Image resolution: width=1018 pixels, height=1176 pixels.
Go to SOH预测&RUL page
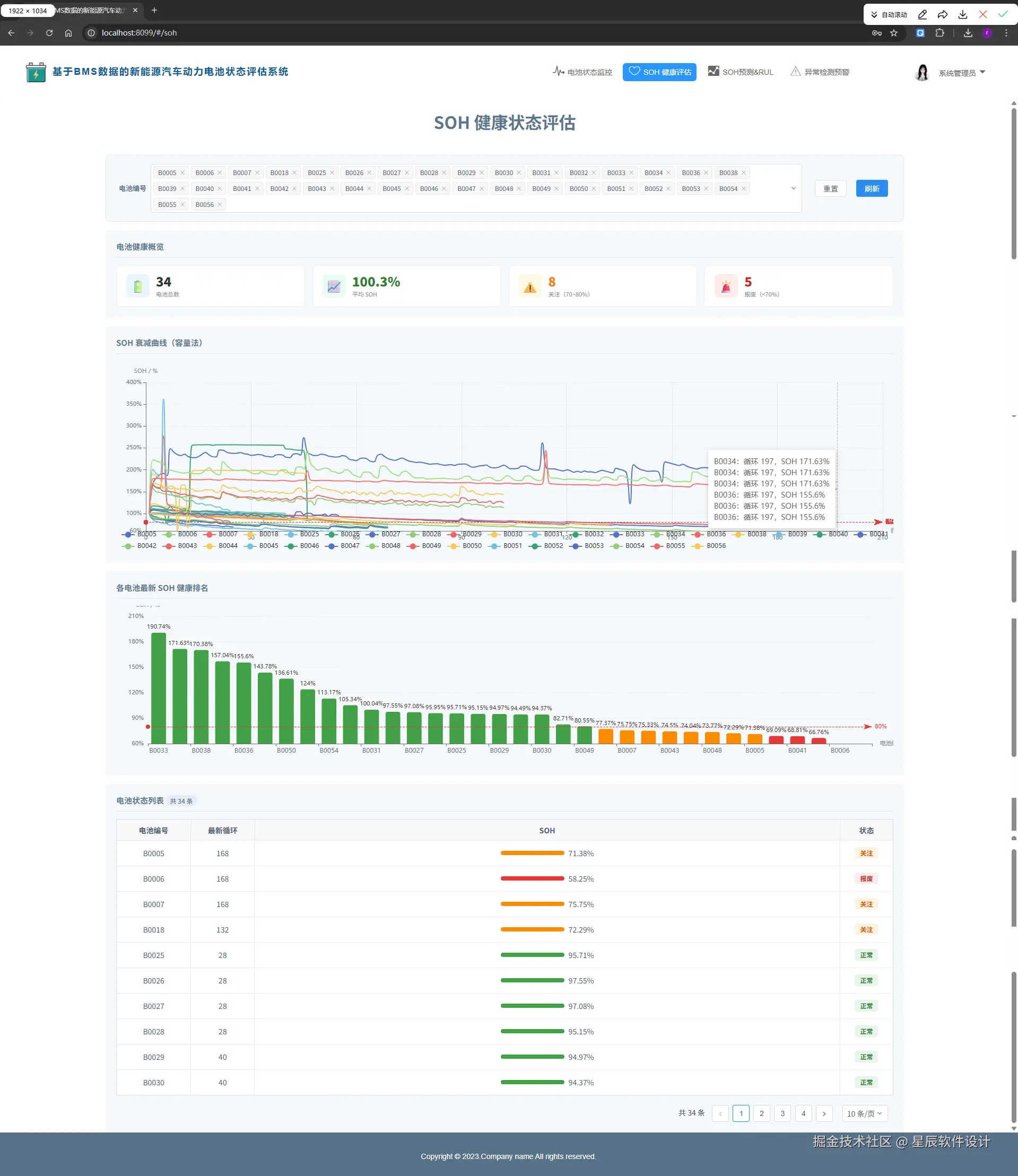coord(740,72)
